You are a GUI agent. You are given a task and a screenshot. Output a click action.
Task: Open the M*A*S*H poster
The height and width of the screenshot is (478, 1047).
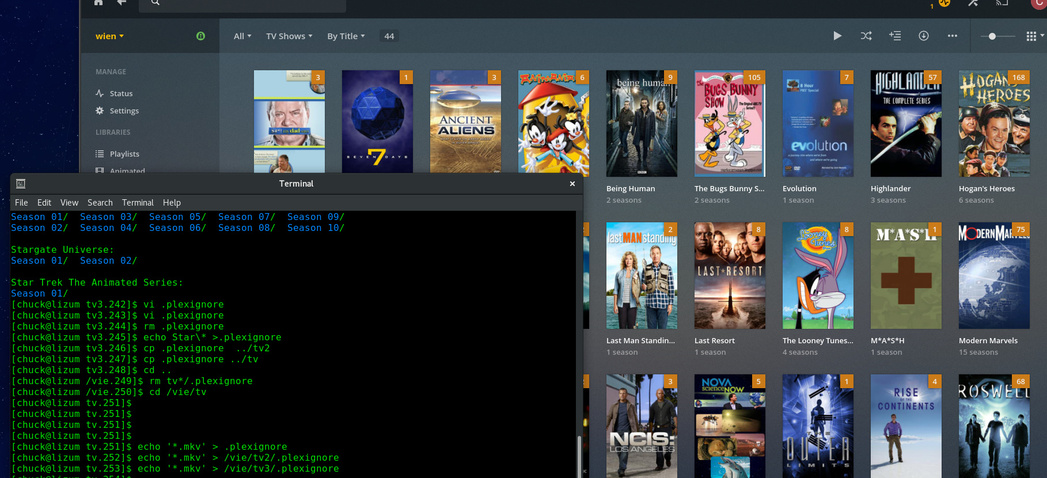click(906, 276)
